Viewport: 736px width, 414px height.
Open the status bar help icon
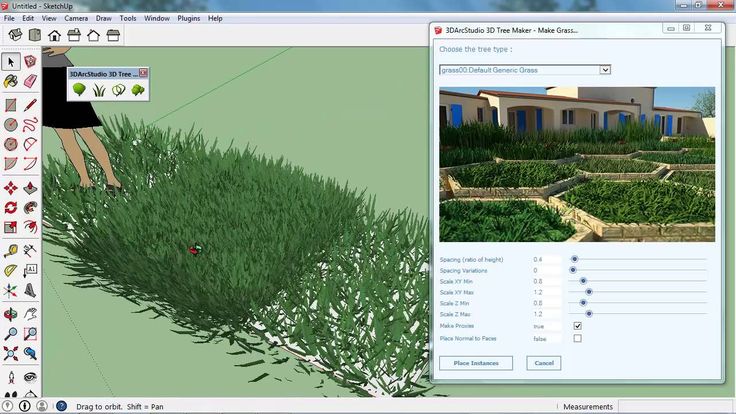(61, 406)
